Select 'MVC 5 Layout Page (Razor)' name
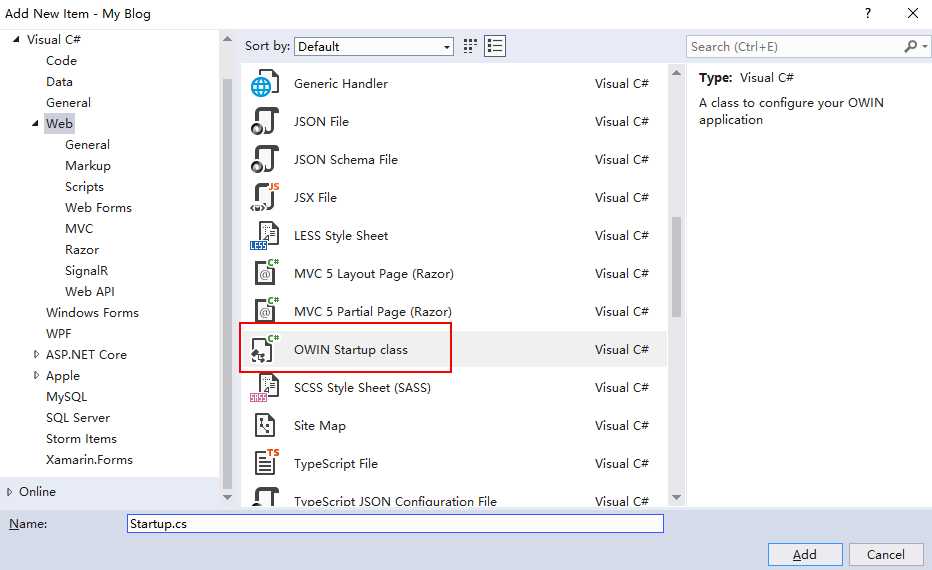The height and width of the screenshot is (570, 932). [374, 273]
